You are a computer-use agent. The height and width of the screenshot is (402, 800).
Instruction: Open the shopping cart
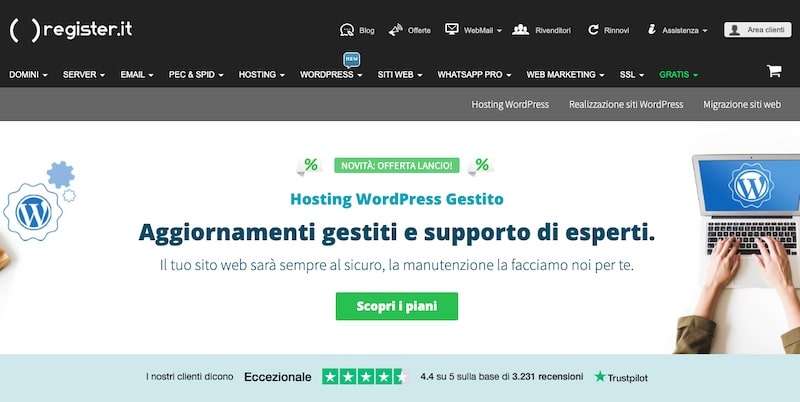pyautogui.click(x=774, y=71)
